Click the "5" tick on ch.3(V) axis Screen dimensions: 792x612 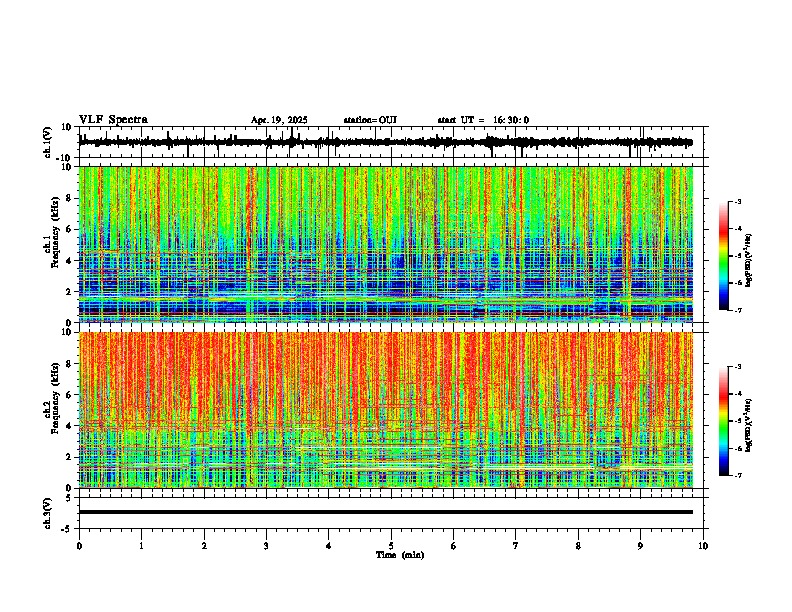[70, 498]
